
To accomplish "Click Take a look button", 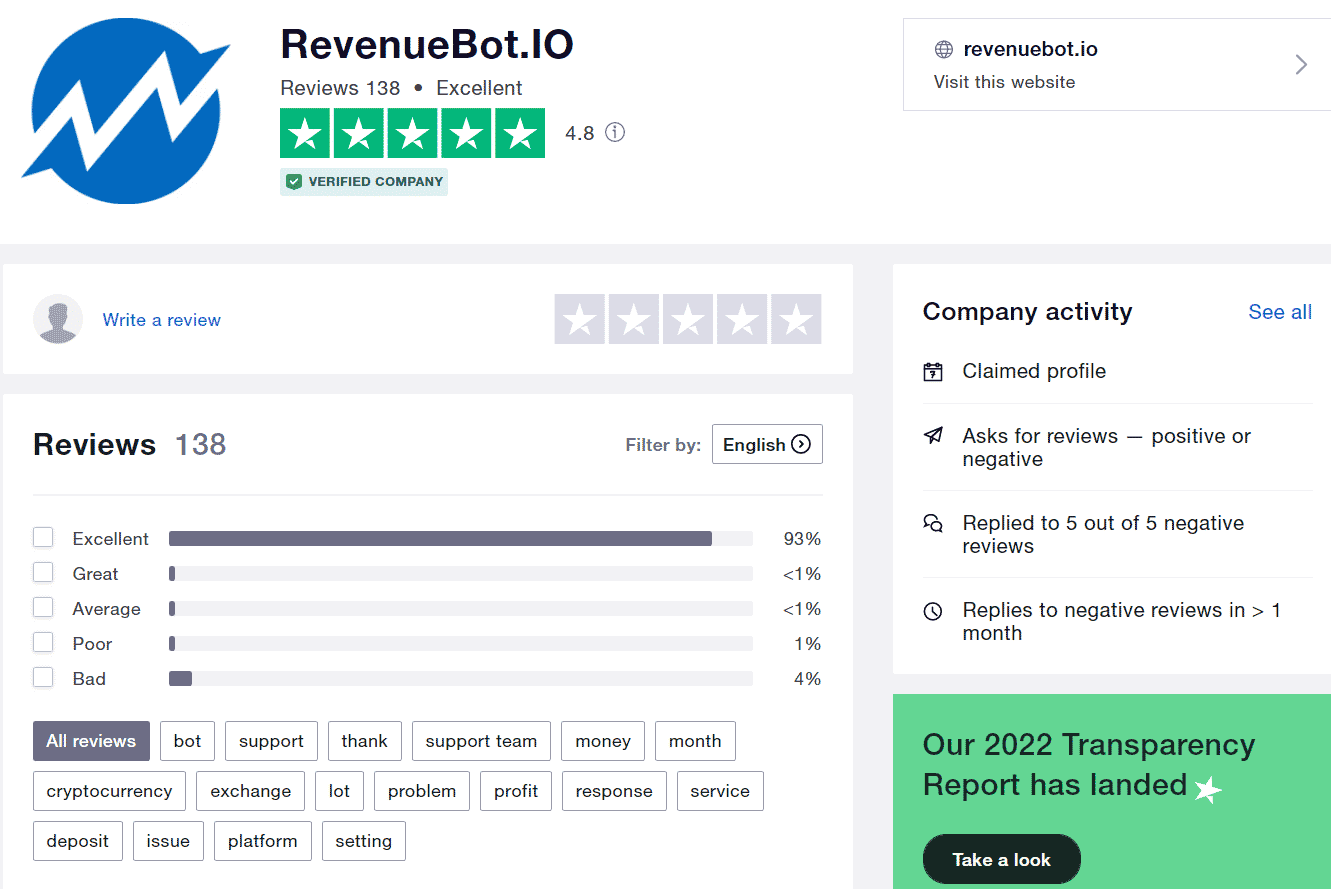I will [x=1001, y=859].
